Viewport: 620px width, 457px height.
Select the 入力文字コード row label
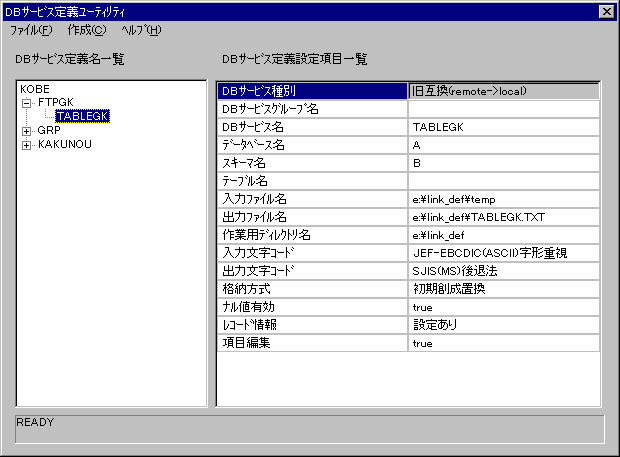coord(312,253)
